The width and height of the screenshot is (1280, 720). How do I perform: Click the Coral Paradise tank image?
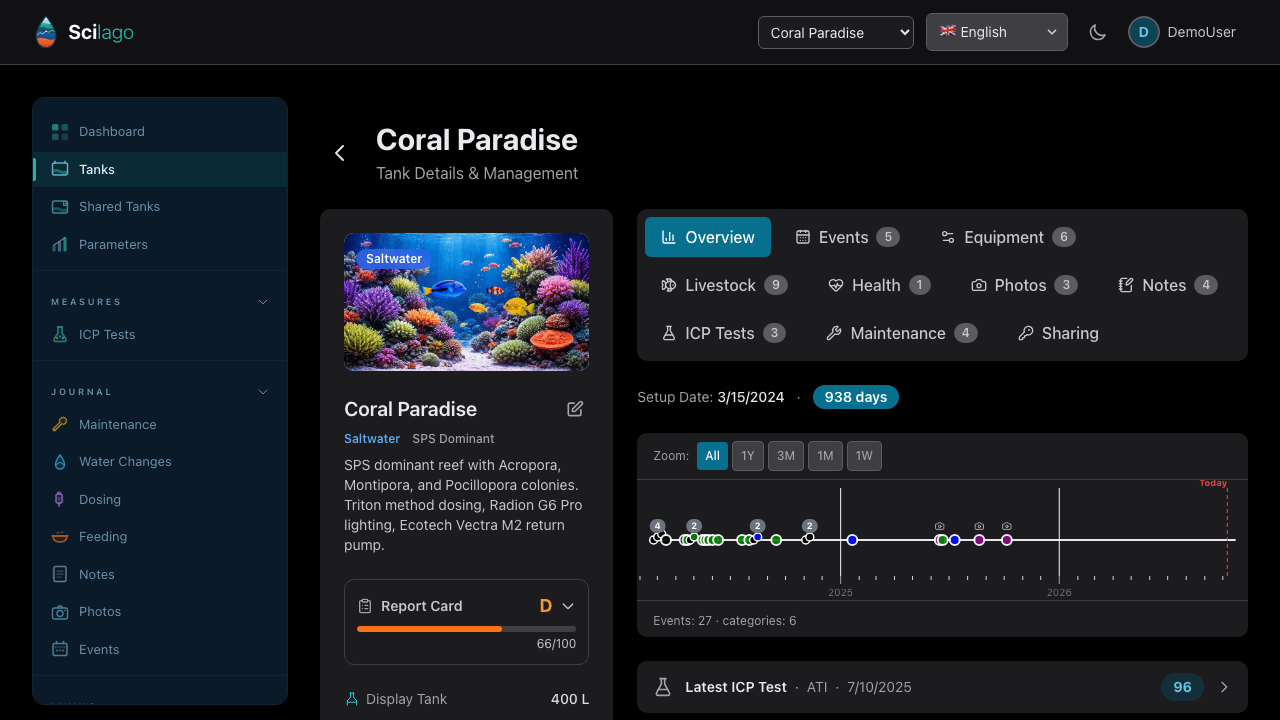click(x=466, y=302)
